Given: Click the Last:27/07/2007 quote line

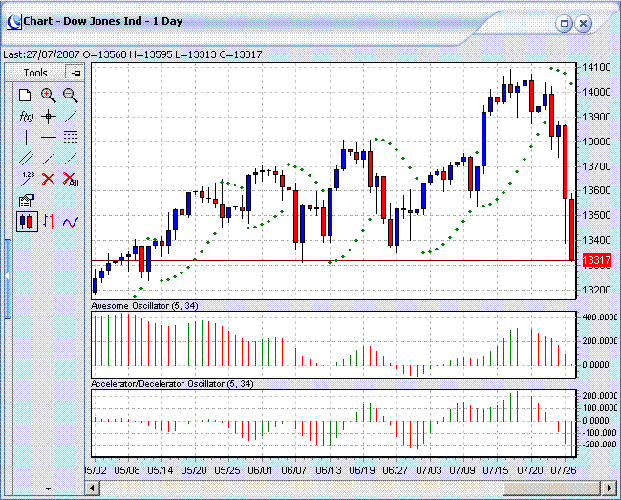Looking at the screenshot, I should [133, 54].
